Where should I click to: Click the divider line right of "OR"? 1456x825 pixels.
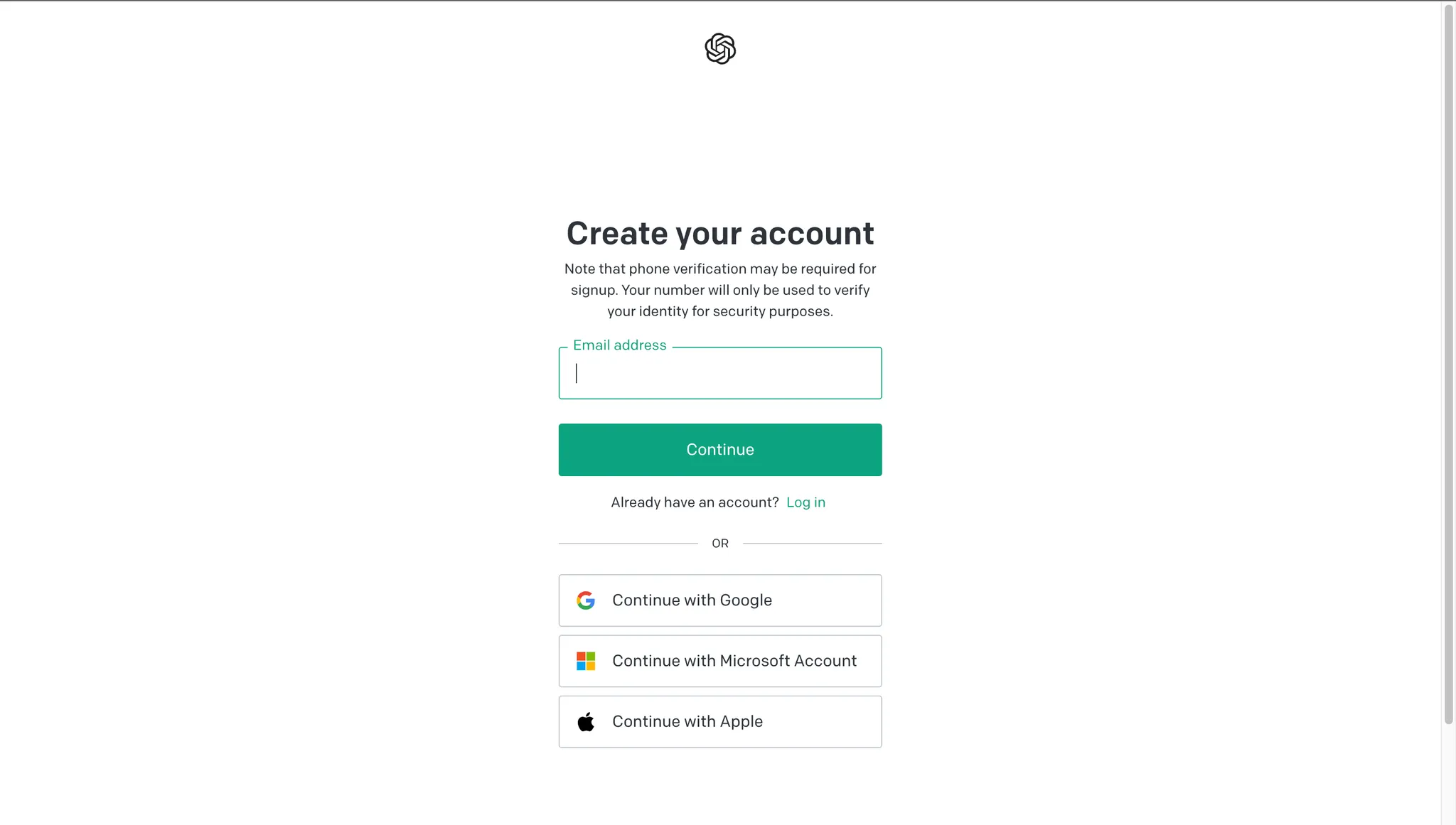coord(812,544)
